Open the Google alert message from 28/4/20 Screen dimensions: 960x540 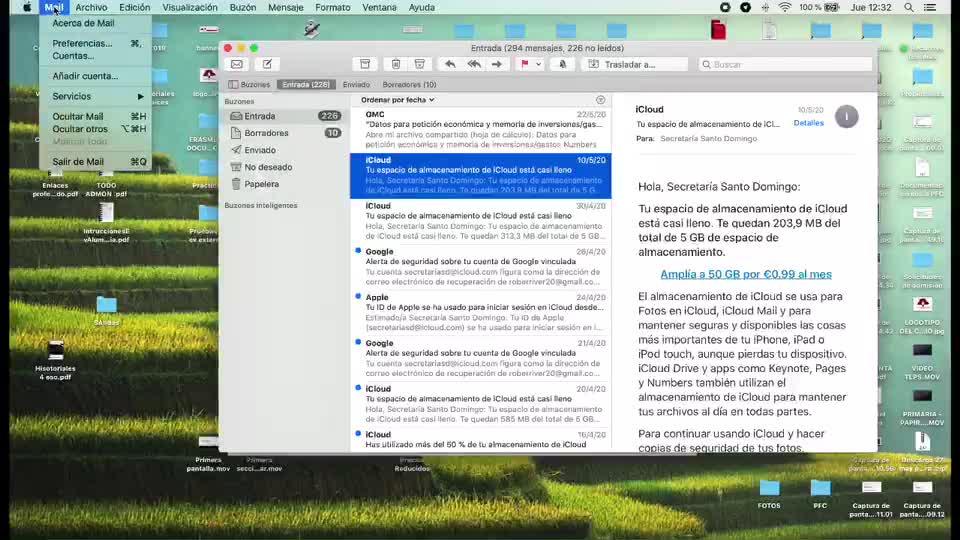coord(481,267)
